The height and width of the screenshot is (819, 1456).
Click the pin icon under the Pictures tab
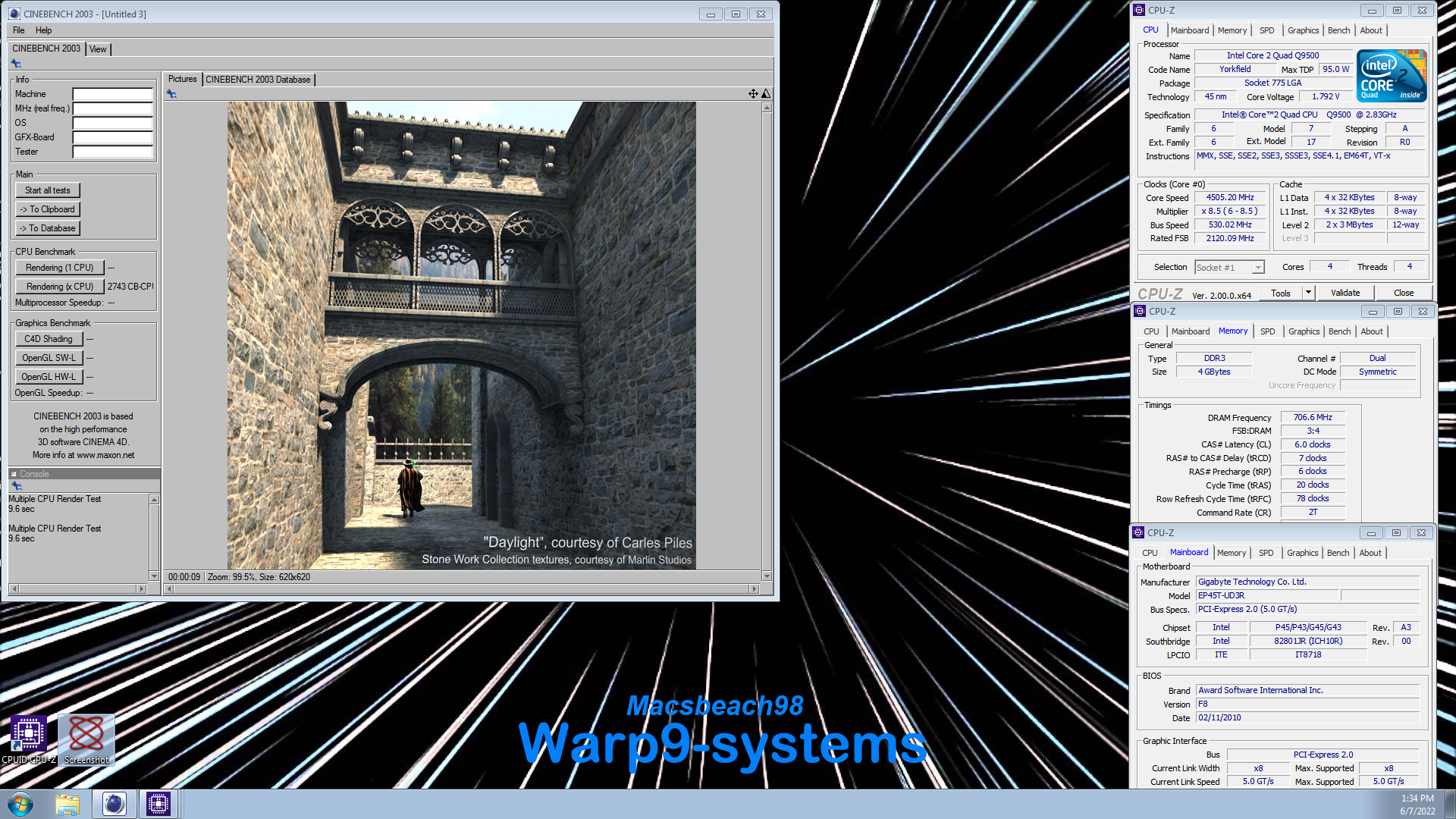click(171, 94)
